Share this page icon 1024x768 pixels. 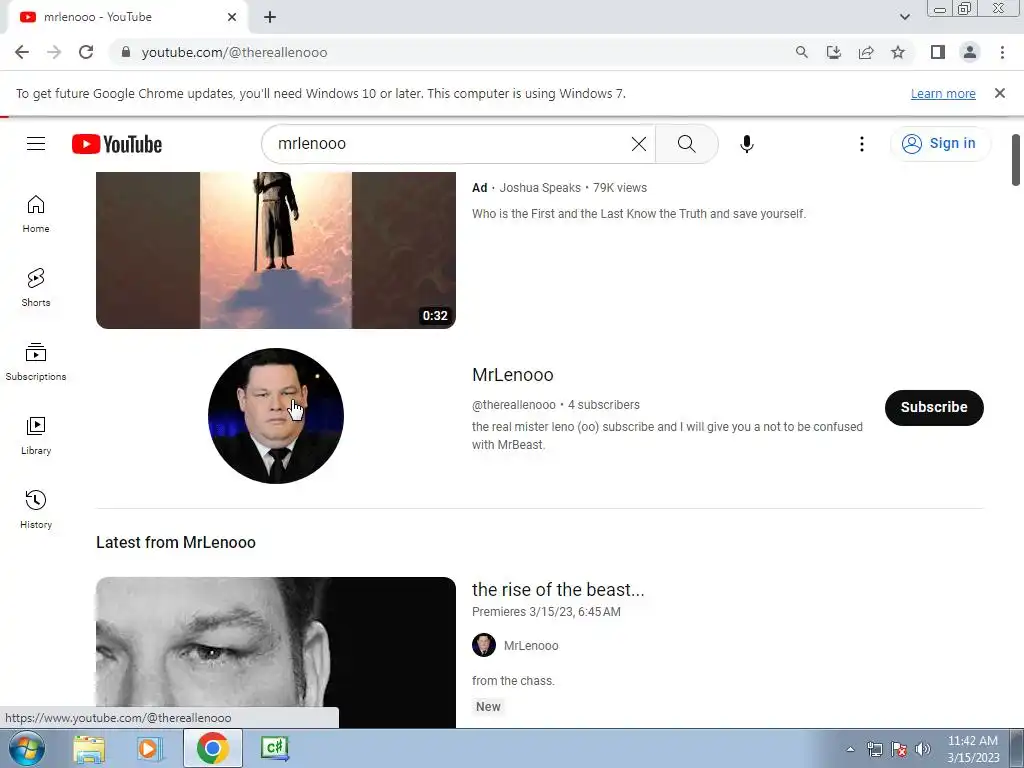point(866,52)
